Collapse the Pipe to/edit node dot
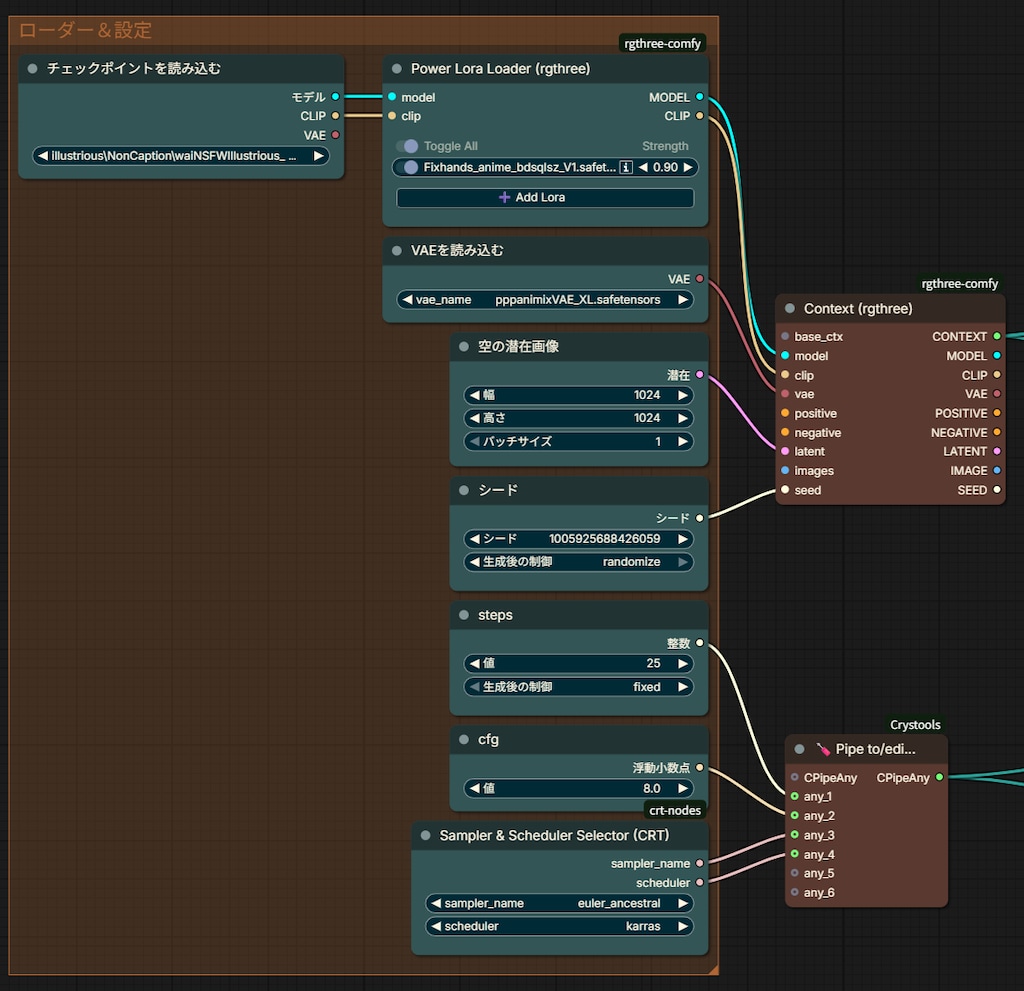Image resolution: width=1024 pixels, height=991 pixels. tap(799, 749)
